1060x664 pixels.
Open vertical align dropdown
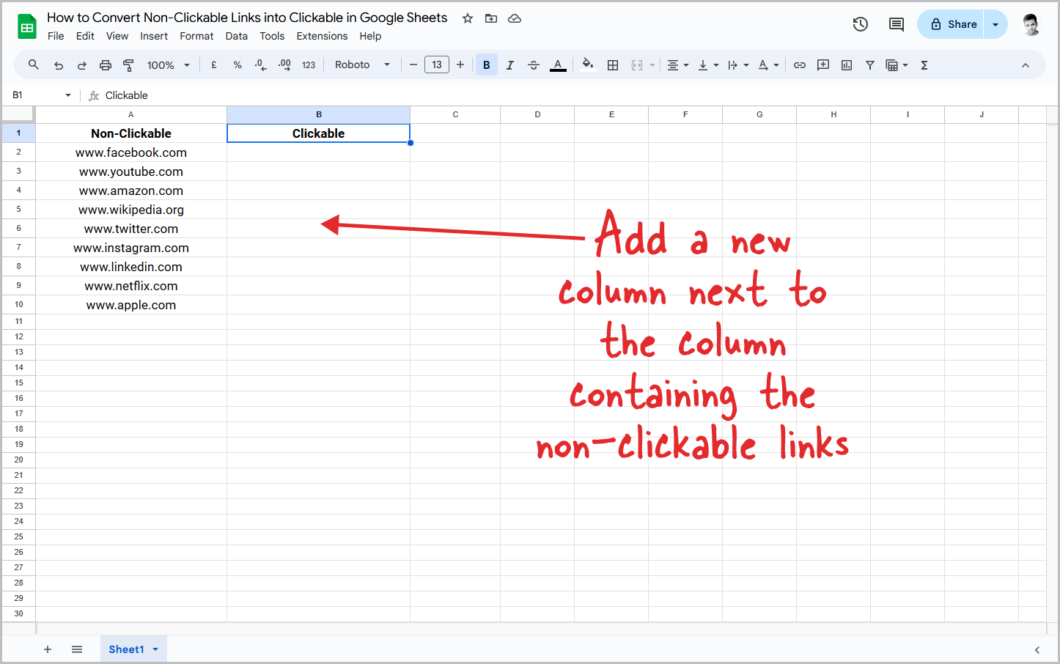[708, 65]
